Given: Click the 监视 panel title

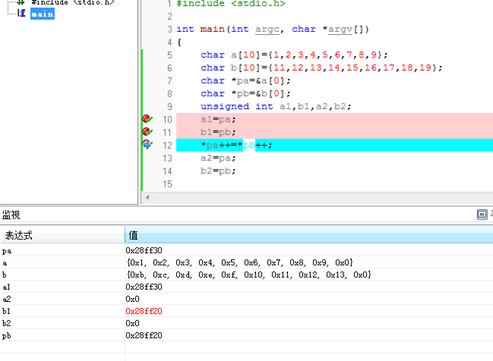Looking at the screenshot, I should (11, 215).
